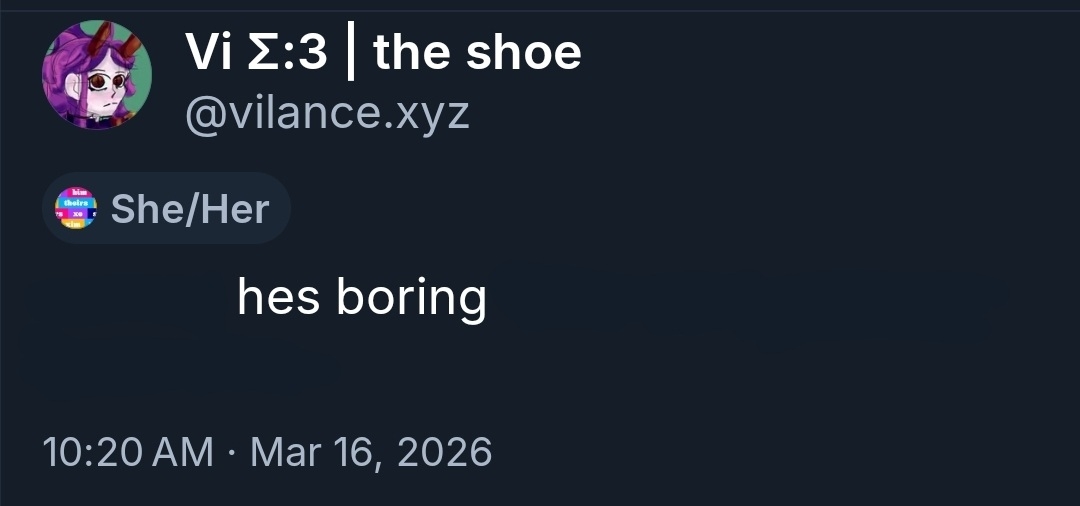This screenshot has width=1080, height=506.
Task: Click the "AM" in the timestamp
Action: tap(185, 452)
